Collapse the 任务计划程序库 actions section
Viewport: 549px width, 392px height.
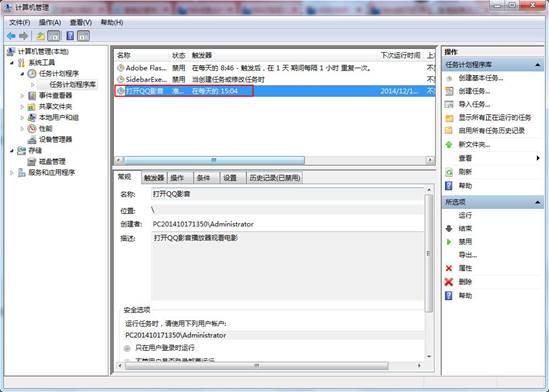(537, 65)
